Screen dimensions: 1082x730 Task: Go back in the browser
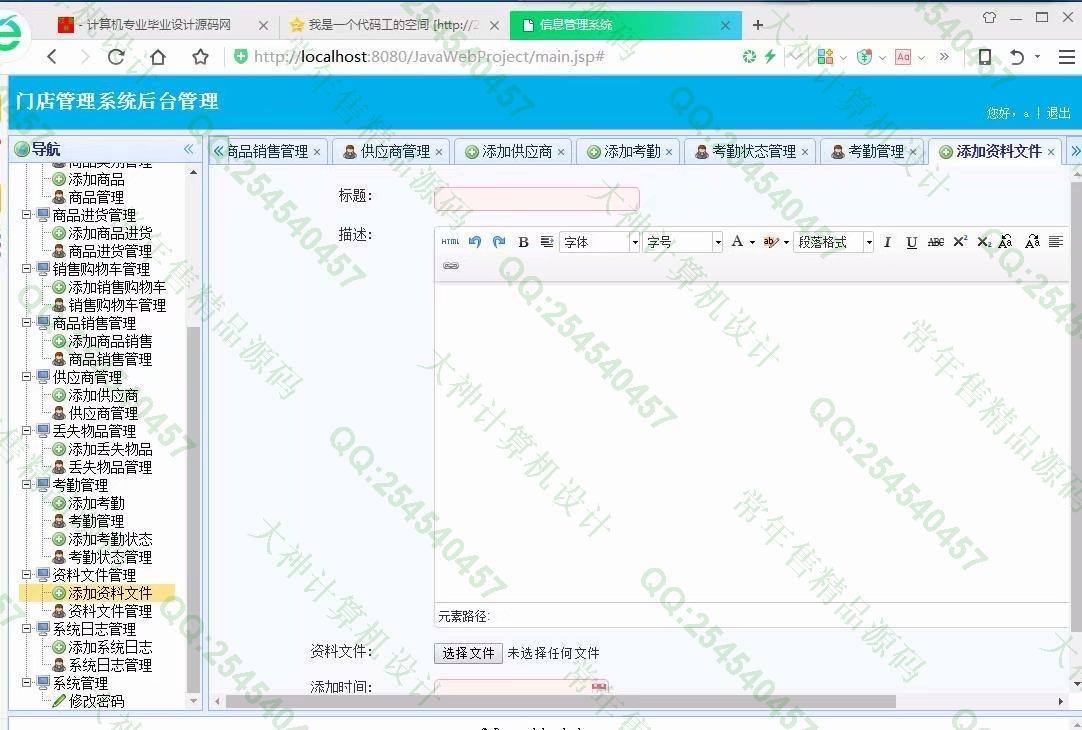coord(52,57)
